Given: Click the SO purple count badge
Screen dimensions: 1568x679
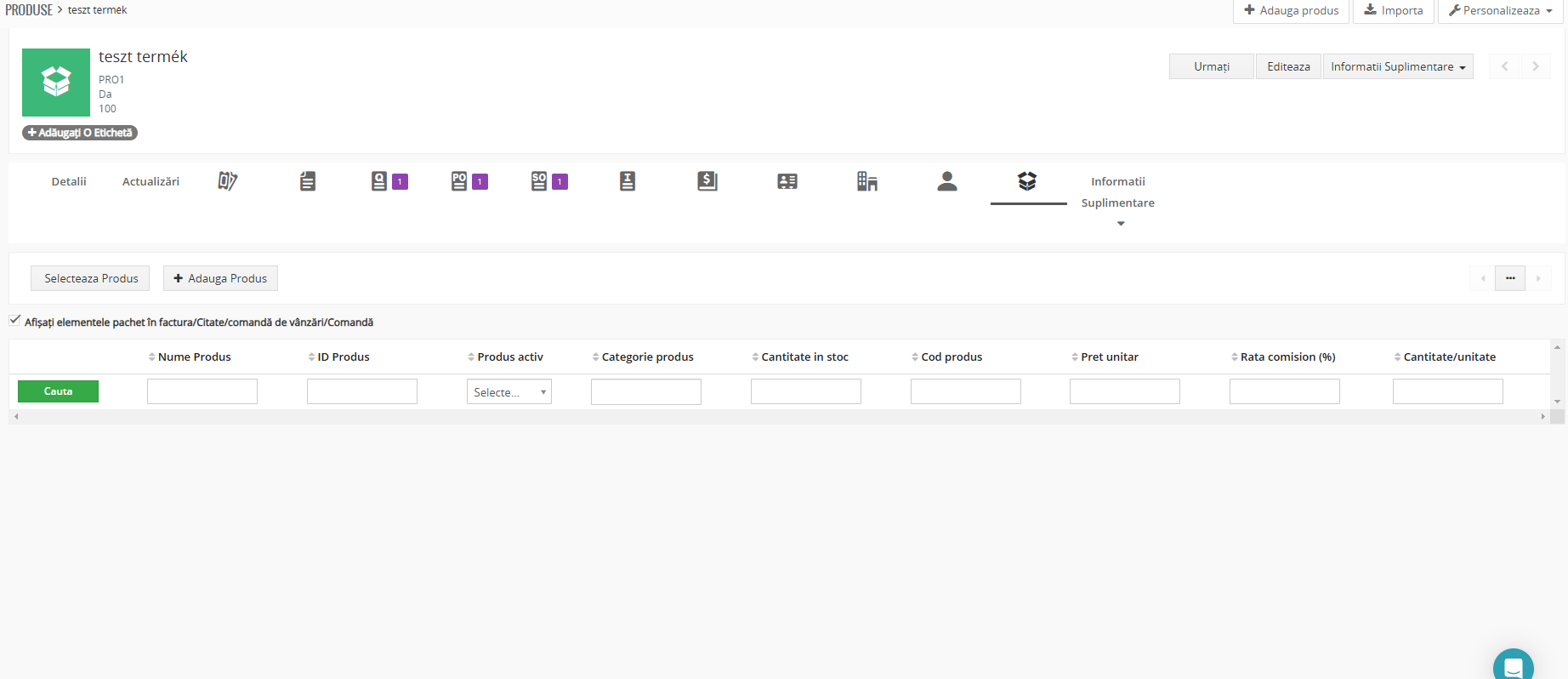Looking at the screenshot, I should tap(560, 182).
